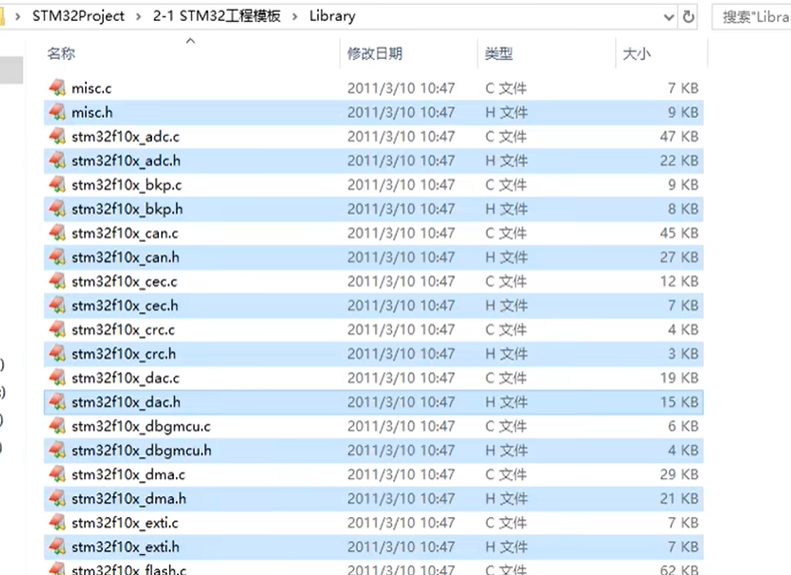Select file name stm32f10x_dma.h
791x575 pixels.
[x=129, y=499]
